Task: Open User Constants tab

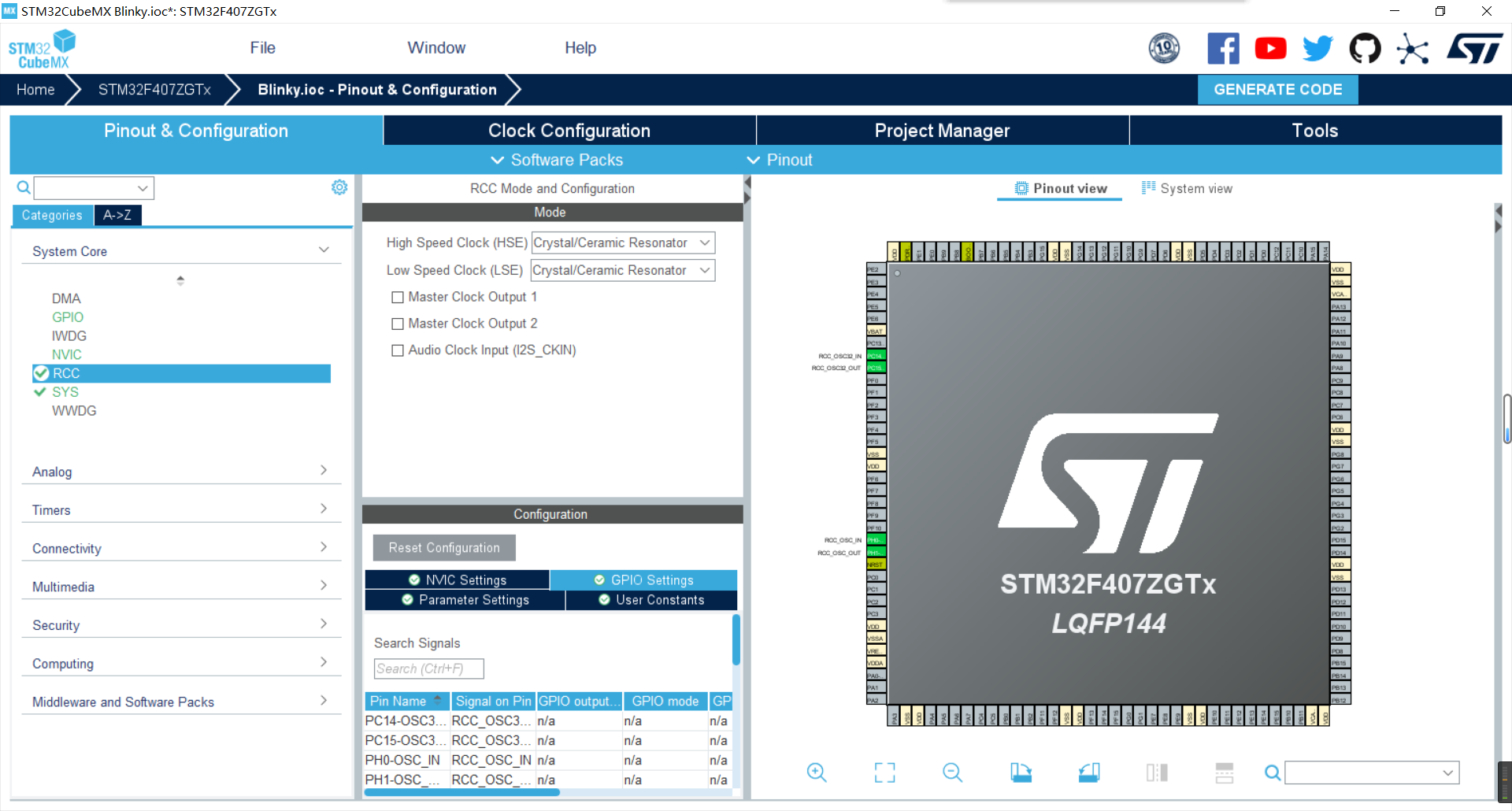Action: point(651,600)
